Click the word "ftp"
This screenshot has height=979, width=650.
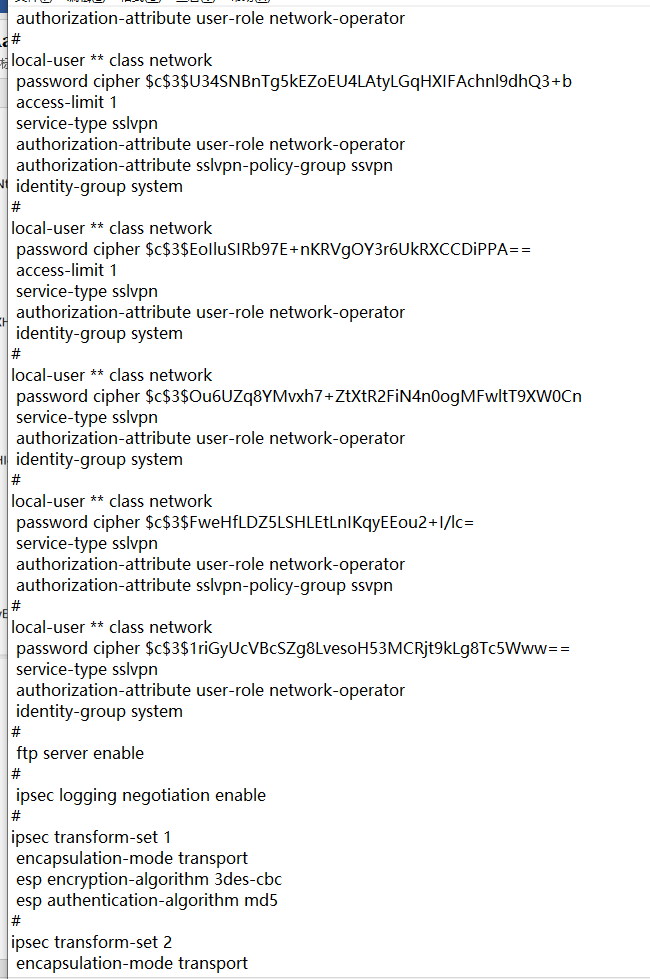point(28,753)
